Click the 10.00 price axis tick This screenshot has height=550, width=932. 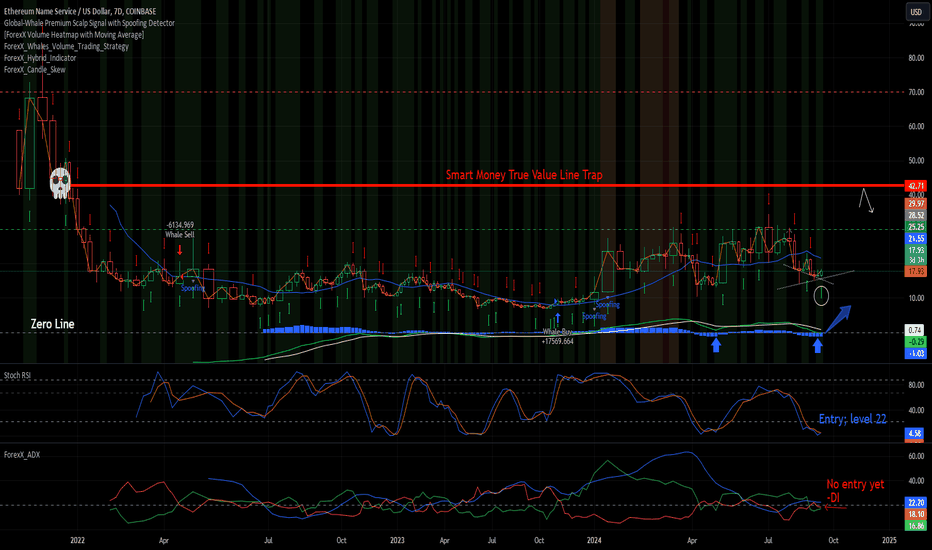[x=916, y=298]
